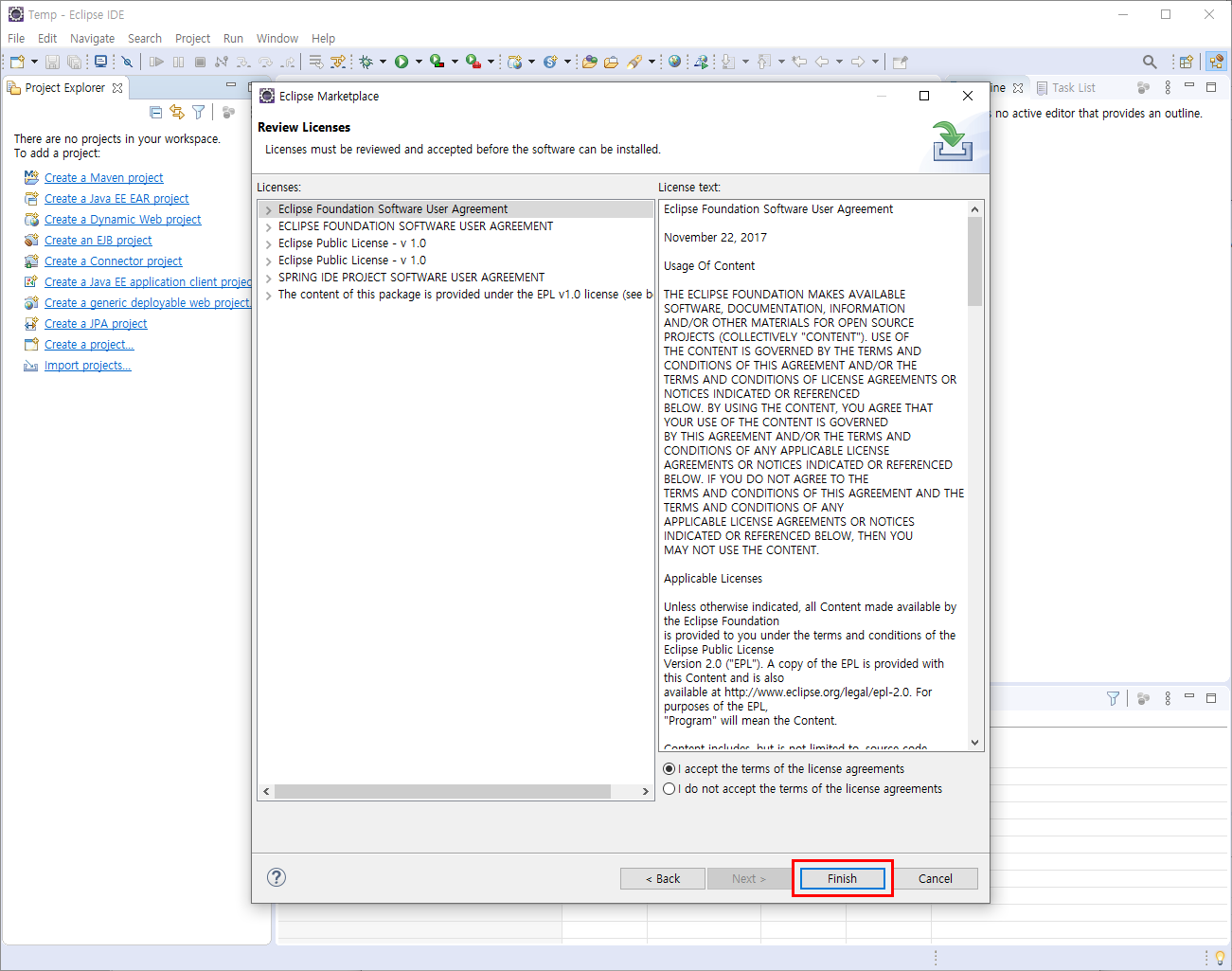The image size is (1232, 971).
Task: Click the Forward navigation arrow in toolbar
Action: 857,62
